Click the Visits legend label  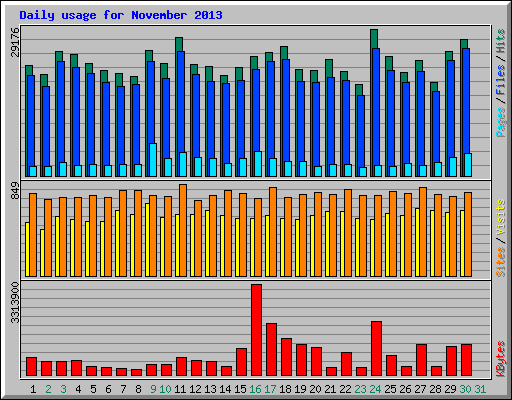click(x=501, y=217)
